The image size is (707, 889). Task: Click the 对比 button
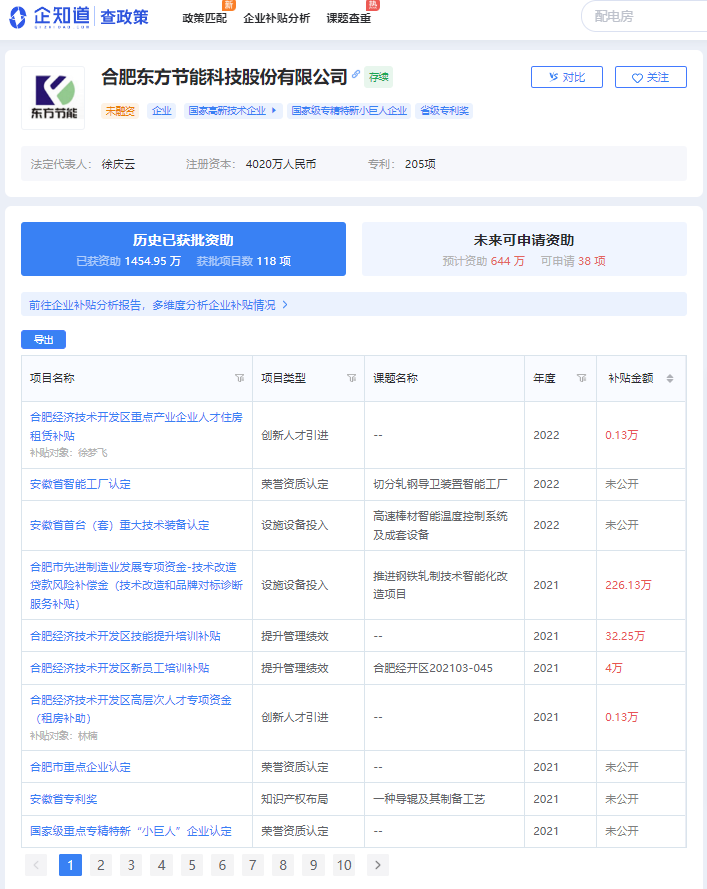coord(566,77)
